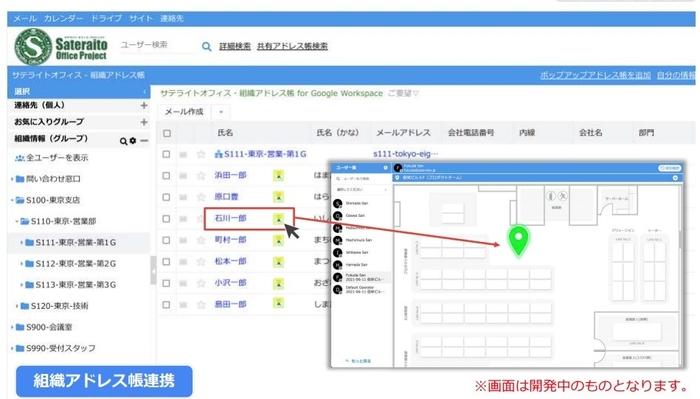Screen dimensions: 700x399
Task: Open the メール menu
Action: click(x=25, y=19)
